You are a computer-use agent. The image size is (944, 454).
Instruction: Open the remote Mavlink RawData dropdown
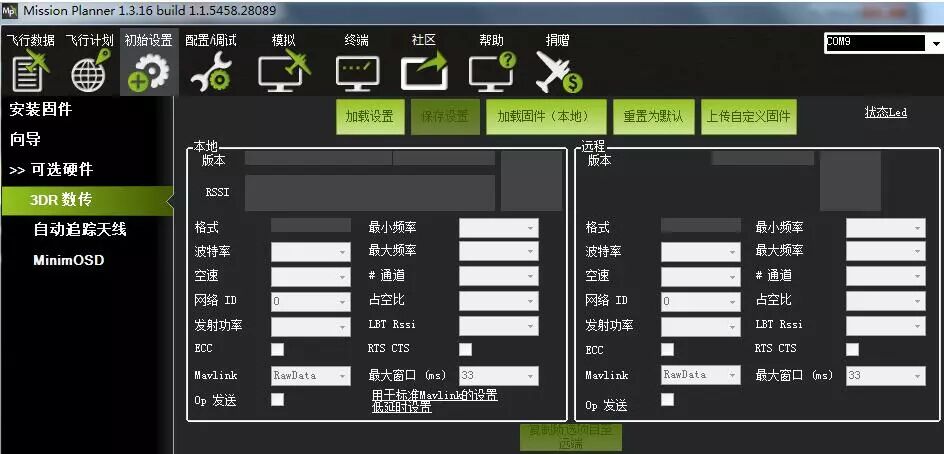click(701, 375)
